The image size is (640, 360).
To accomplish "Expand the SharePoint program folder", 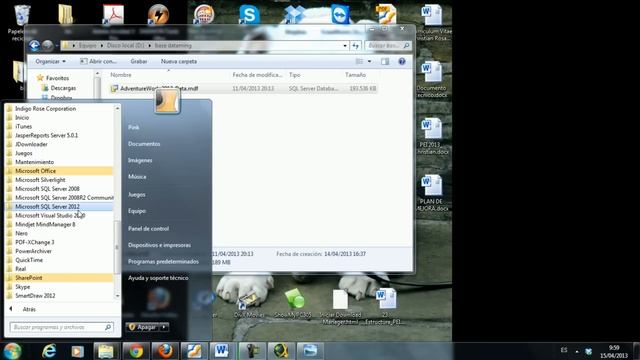I will (59, 278).
